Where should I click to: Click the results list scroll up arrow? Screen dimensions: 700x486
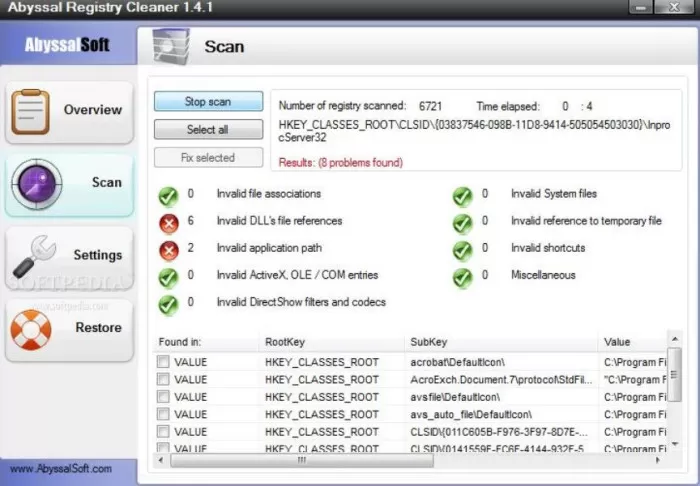[x=675, y=339]
